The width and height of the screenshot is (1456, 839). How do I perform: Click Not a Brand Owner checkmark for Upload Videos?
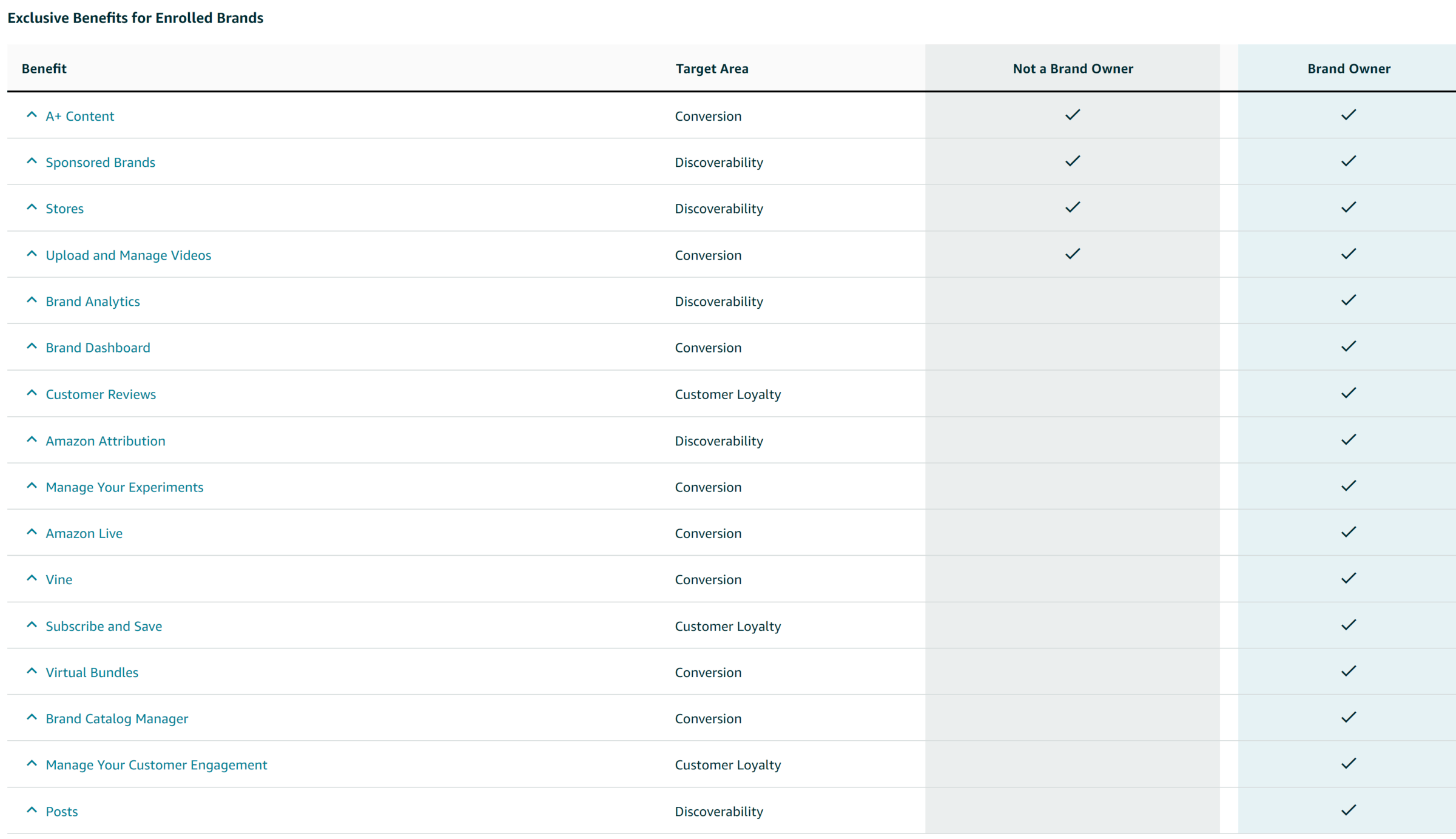pyautogui.click(x=1073, y=254)
